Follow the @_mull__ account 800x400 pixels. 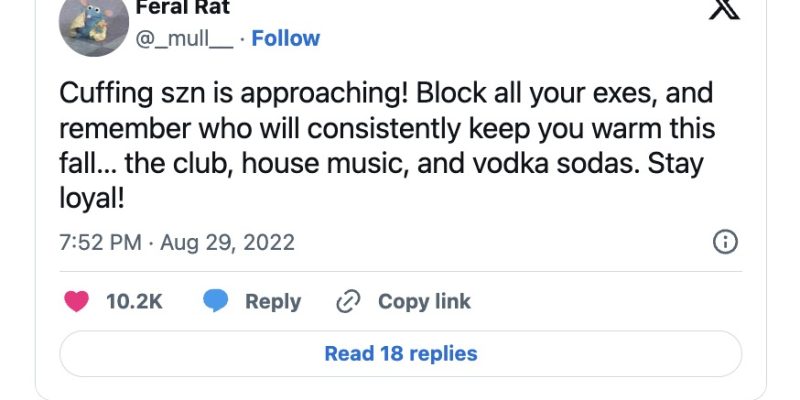pyautogui.click(x=286, y=39)
